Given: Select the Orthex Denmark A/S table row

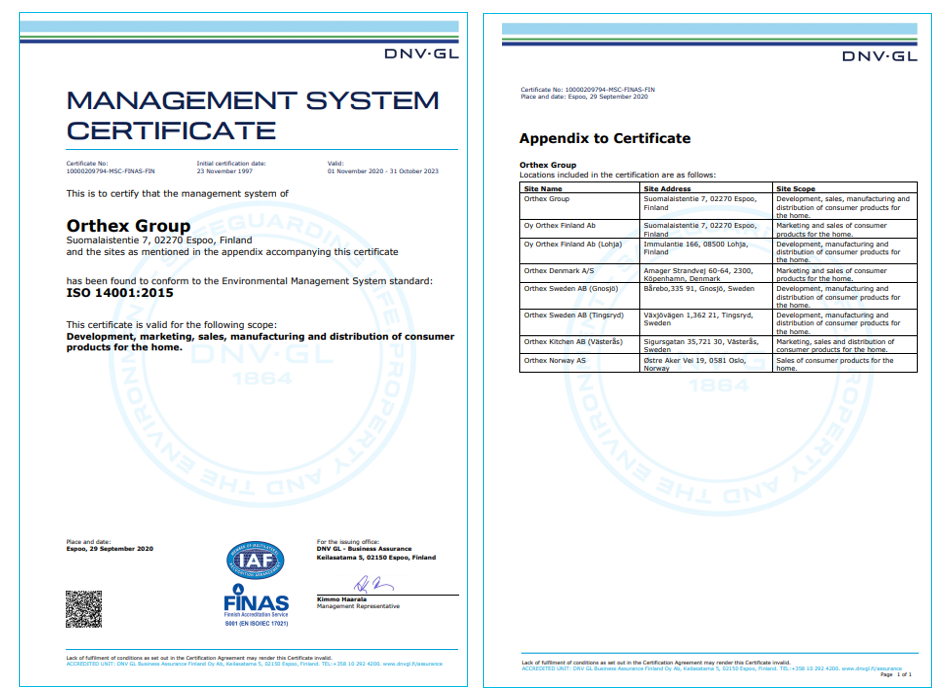Looking at the screenshot, I should [718, 275].
